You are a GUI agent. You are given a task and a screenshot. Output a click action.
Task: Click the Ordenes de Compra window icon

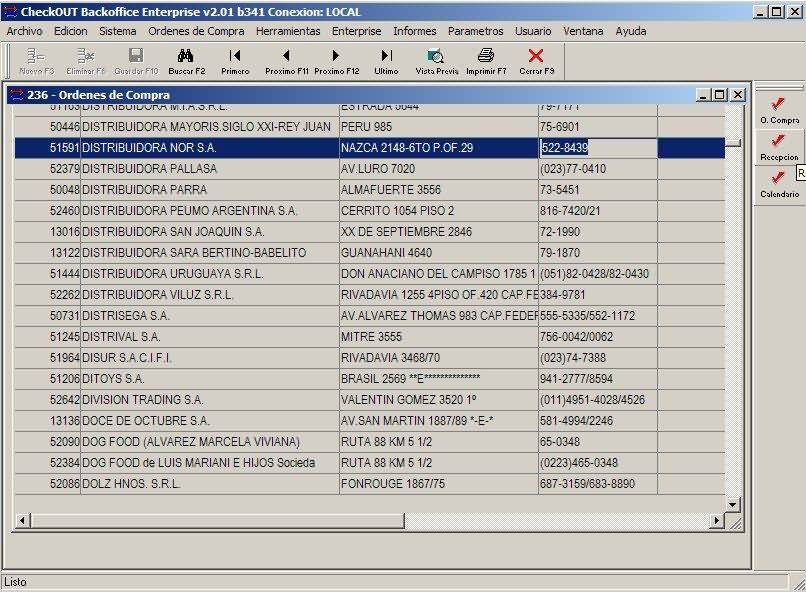[16, 95]
